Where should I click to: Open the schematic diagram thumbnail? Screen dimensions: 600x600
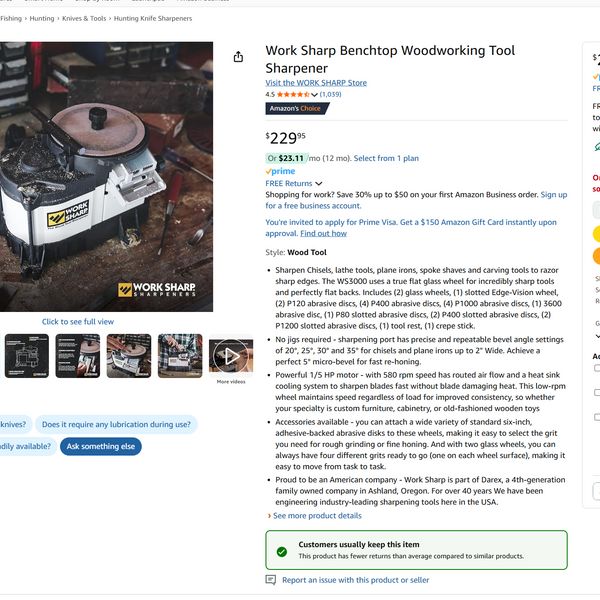(x=27, y=355)
